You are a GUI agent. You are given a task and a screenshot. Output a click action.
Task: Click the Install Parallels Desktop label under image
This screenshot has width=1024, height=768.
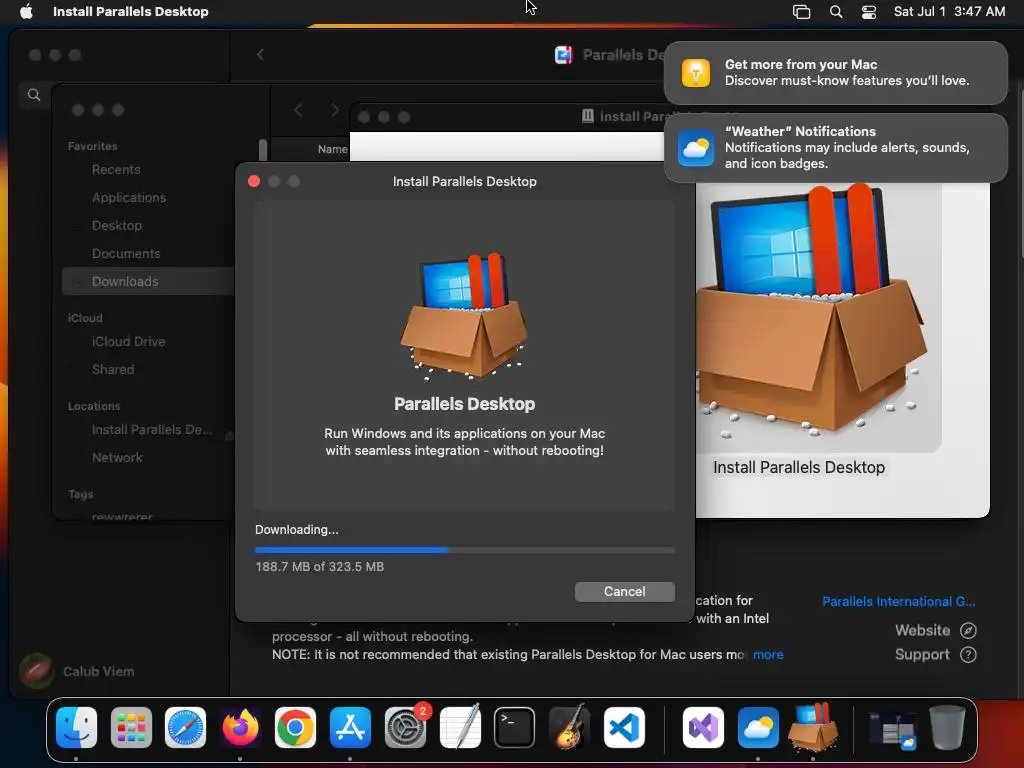click(799, 468)
